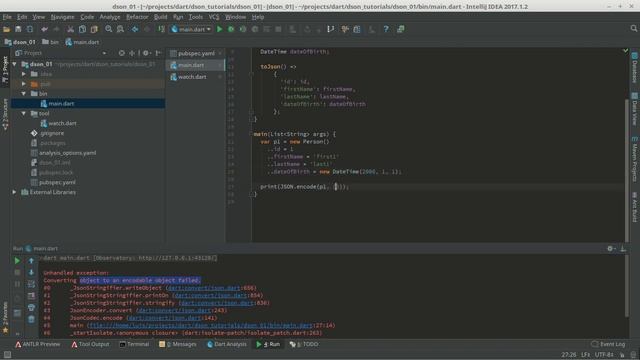Screen dimensions: 640x360
Task: Open the Window menu
Action: [x=236, y=17]
